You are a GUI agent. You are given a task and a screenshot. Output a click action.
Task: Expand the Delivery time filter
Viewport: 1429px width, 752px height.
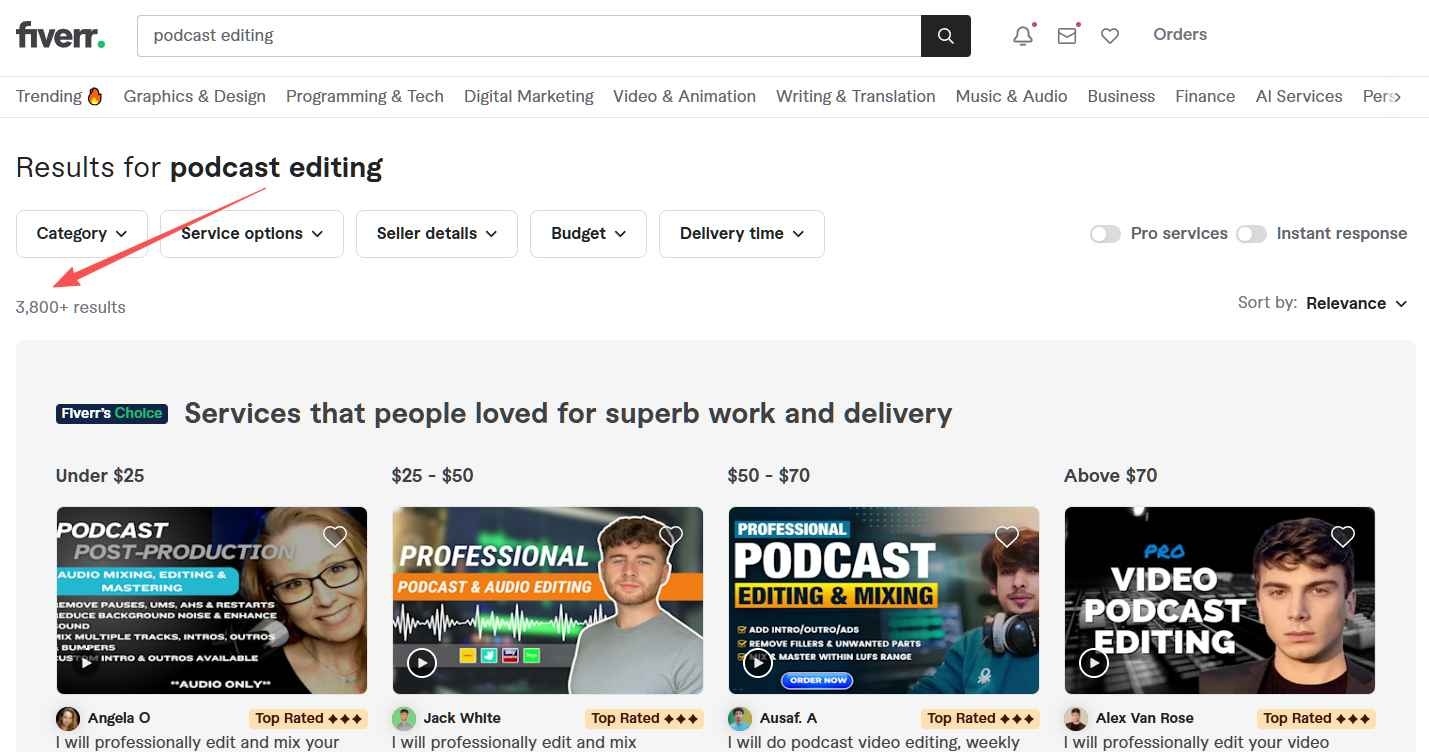click(x=742, y=234)
